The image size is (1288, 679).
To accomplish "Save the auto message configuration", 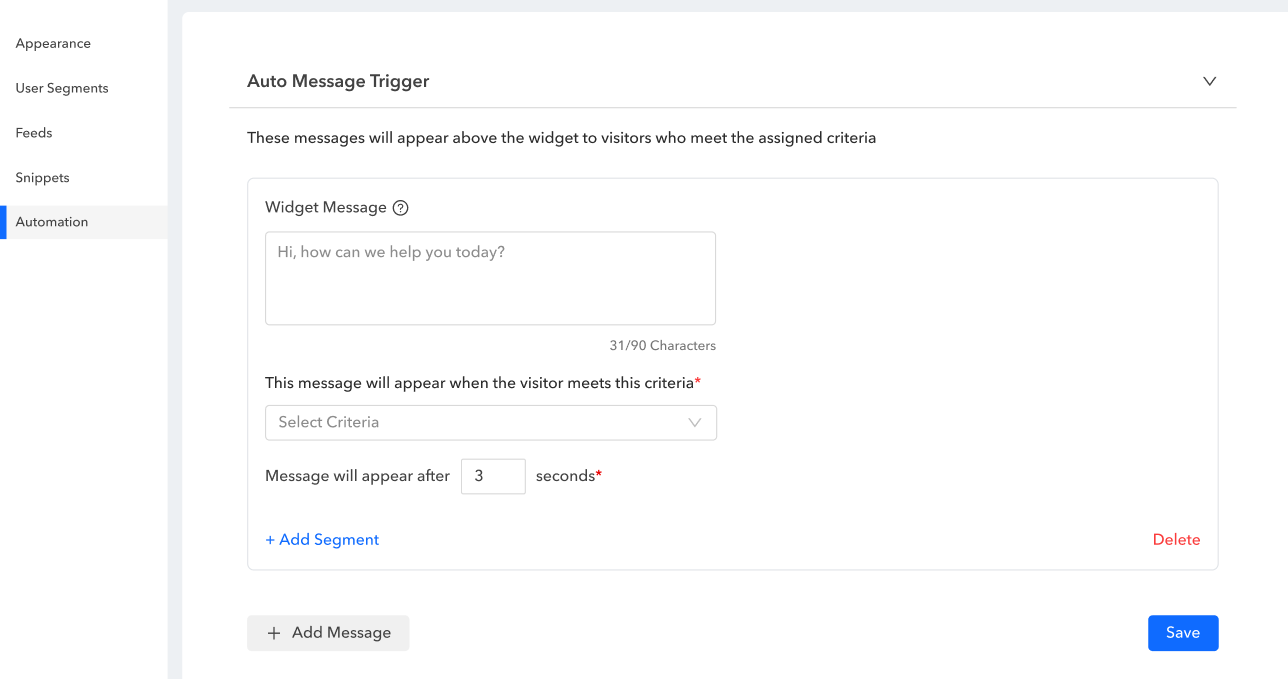I will (x=1183, y=633).
